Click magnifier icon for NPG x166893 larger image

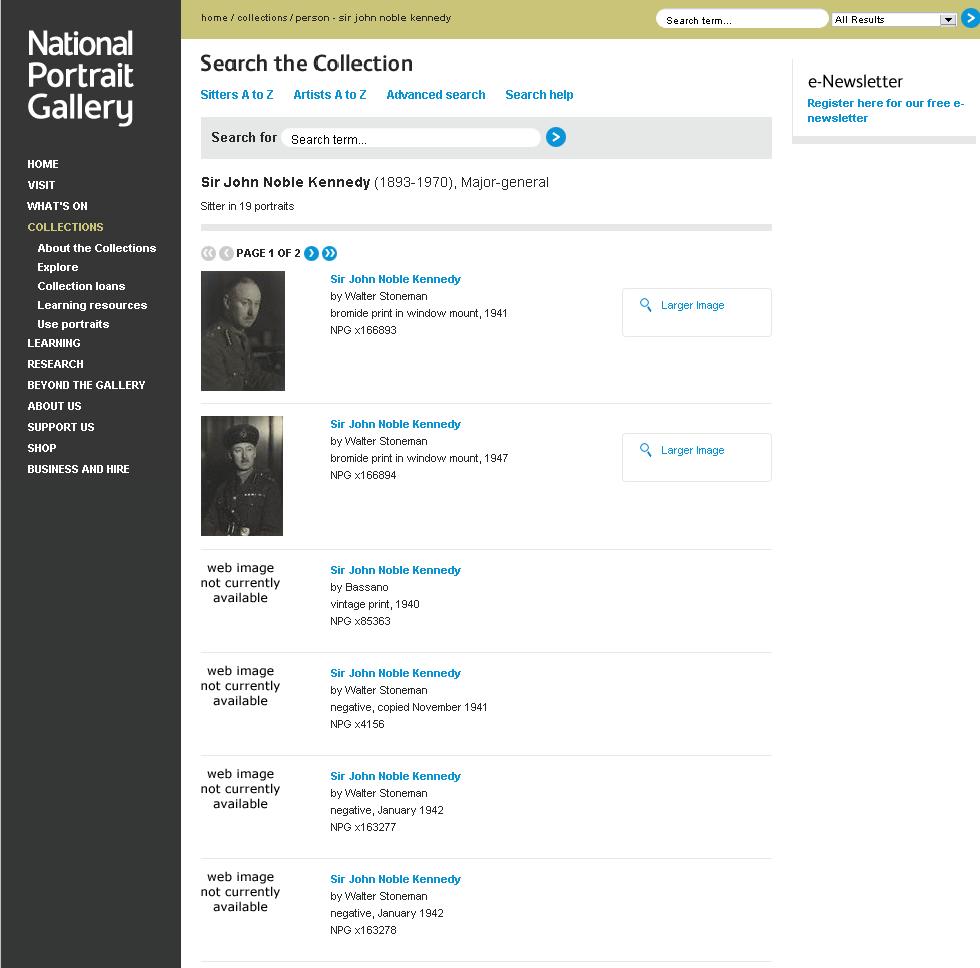click(646, 305)
